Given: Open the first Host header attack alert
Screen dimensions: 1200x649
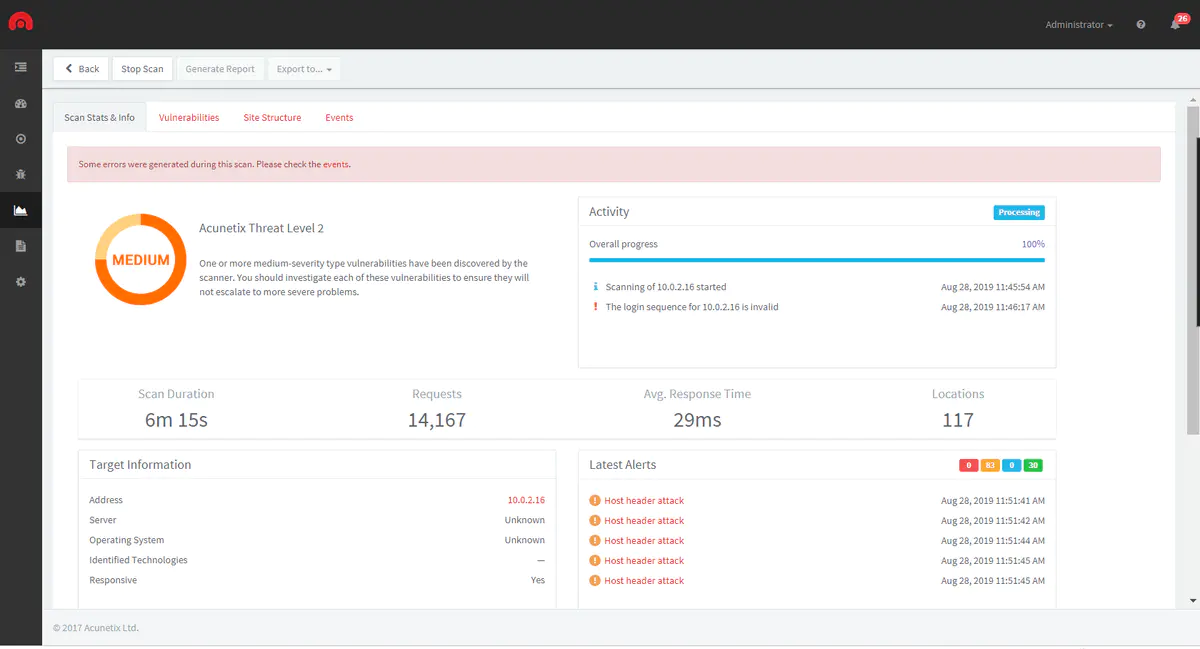Looking at the screenshot, I should 644,501.
